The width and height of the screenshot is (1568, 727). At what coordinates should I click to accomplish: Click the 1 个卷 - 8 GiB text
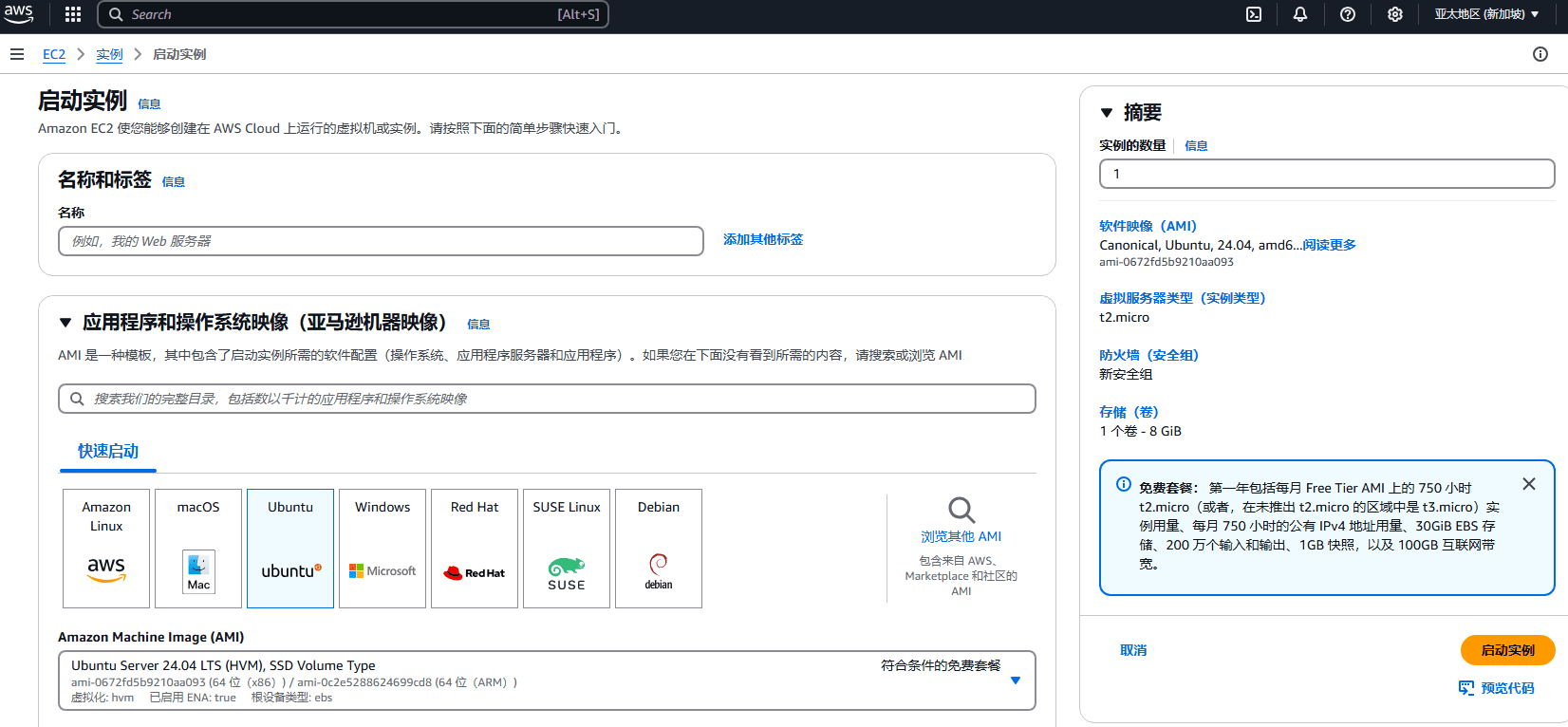(x=1140, y=431)
